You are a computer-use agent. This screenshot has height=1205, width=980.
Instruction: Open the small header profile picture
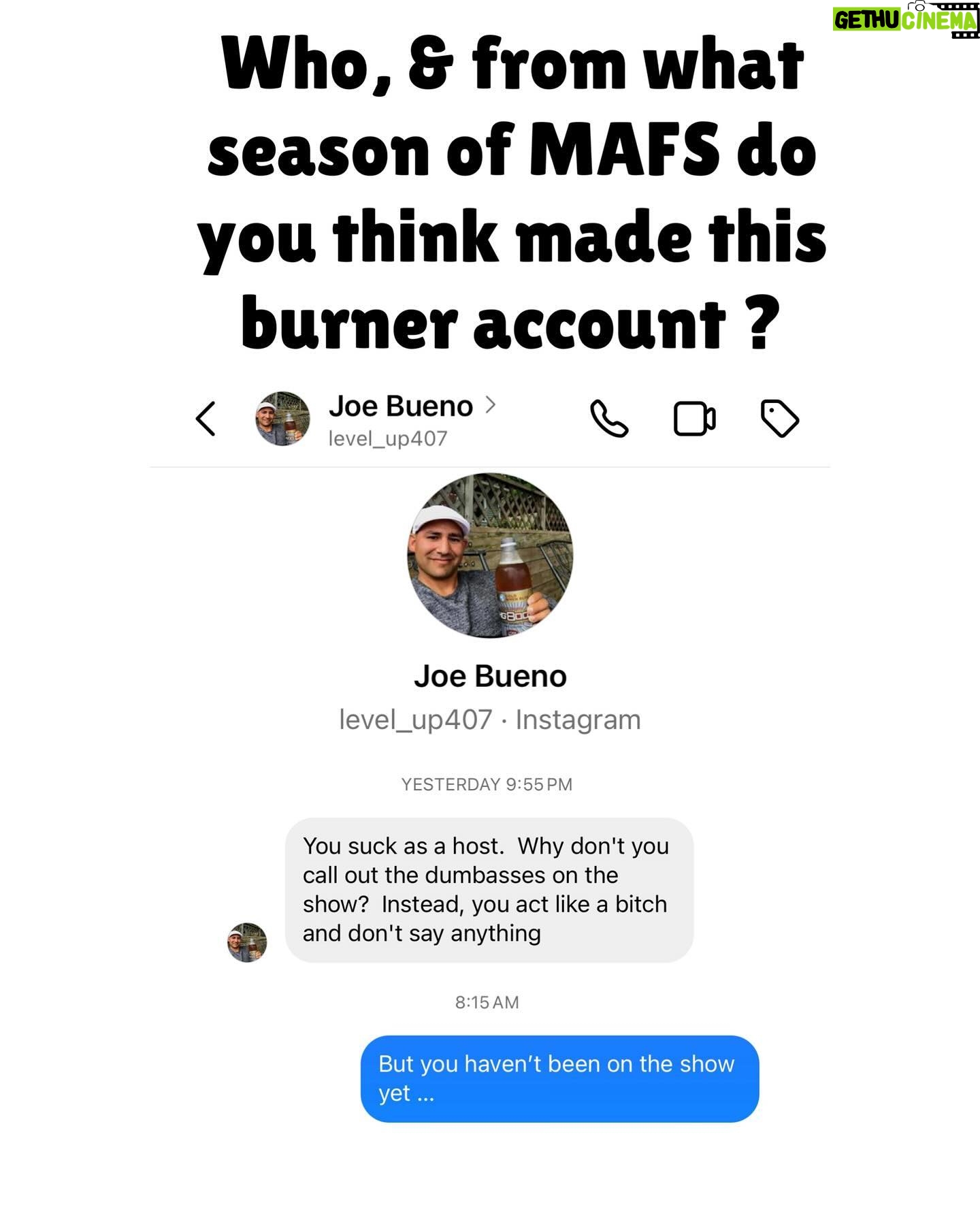pos(282,419)
